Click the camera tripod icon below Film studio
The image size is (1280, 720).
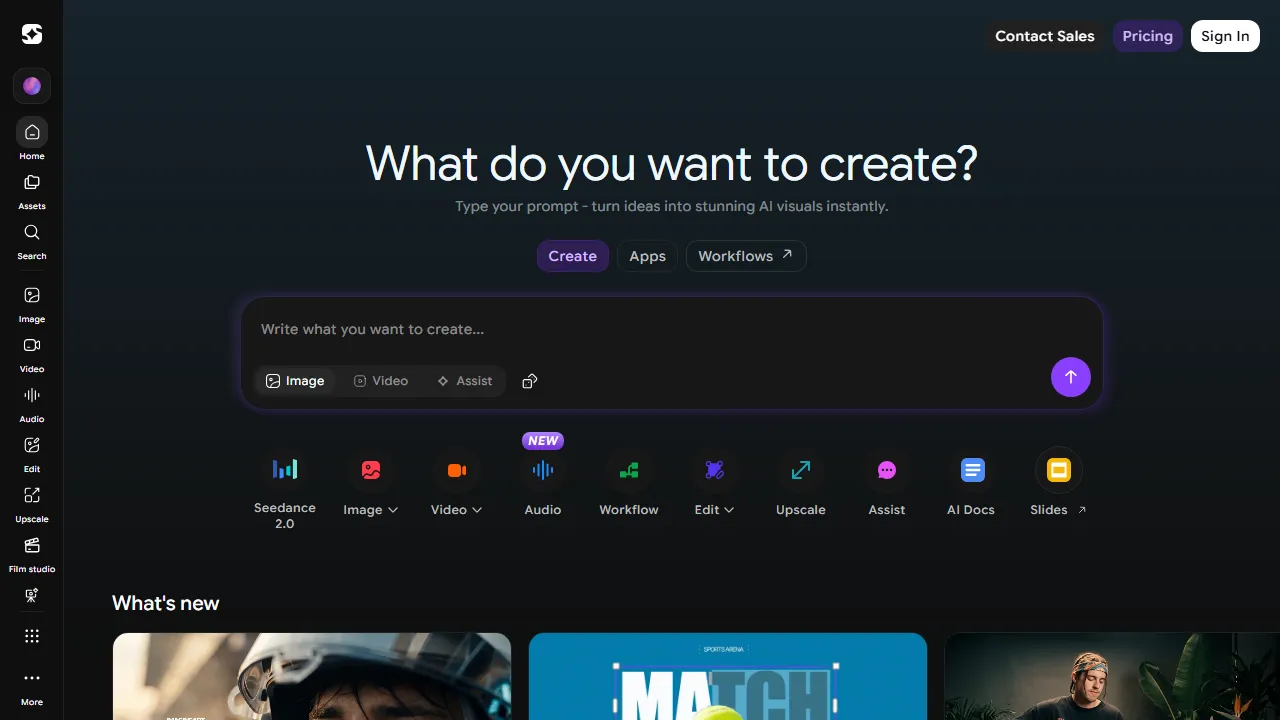(x=32, y=595)
